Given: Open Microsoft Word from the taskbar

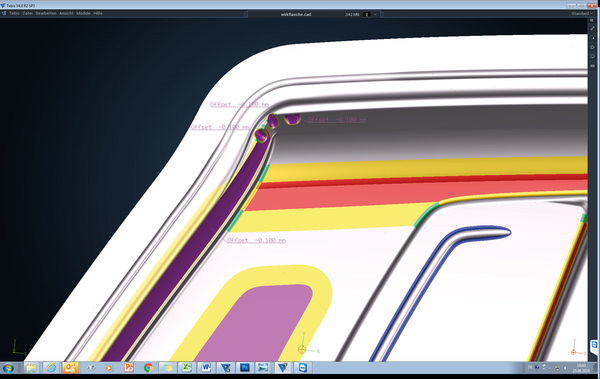Looking at the screenshot, I should pyautogui.click(x=206, y=368).
